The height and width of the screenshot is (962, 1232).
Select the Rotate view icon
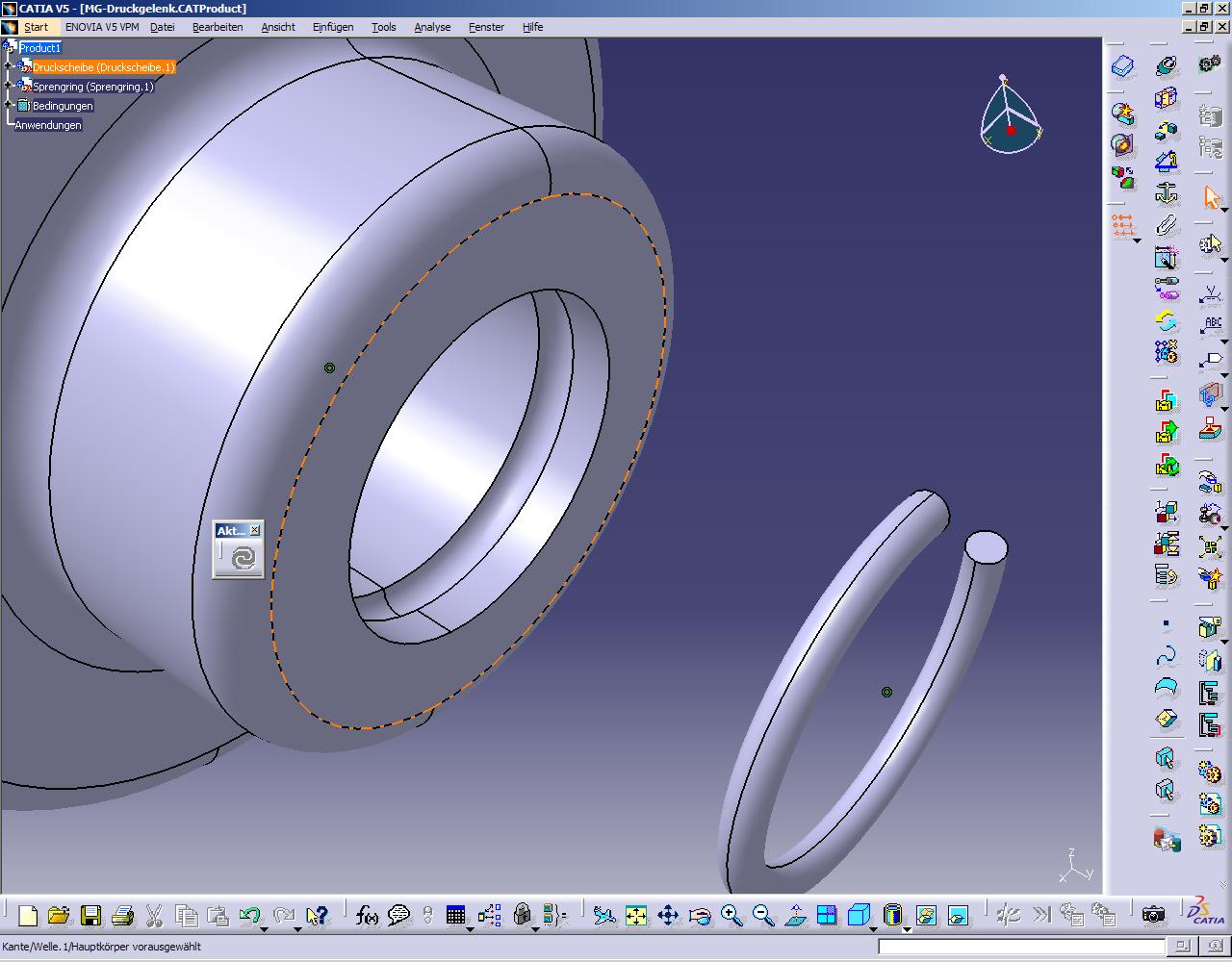(700, 915)
